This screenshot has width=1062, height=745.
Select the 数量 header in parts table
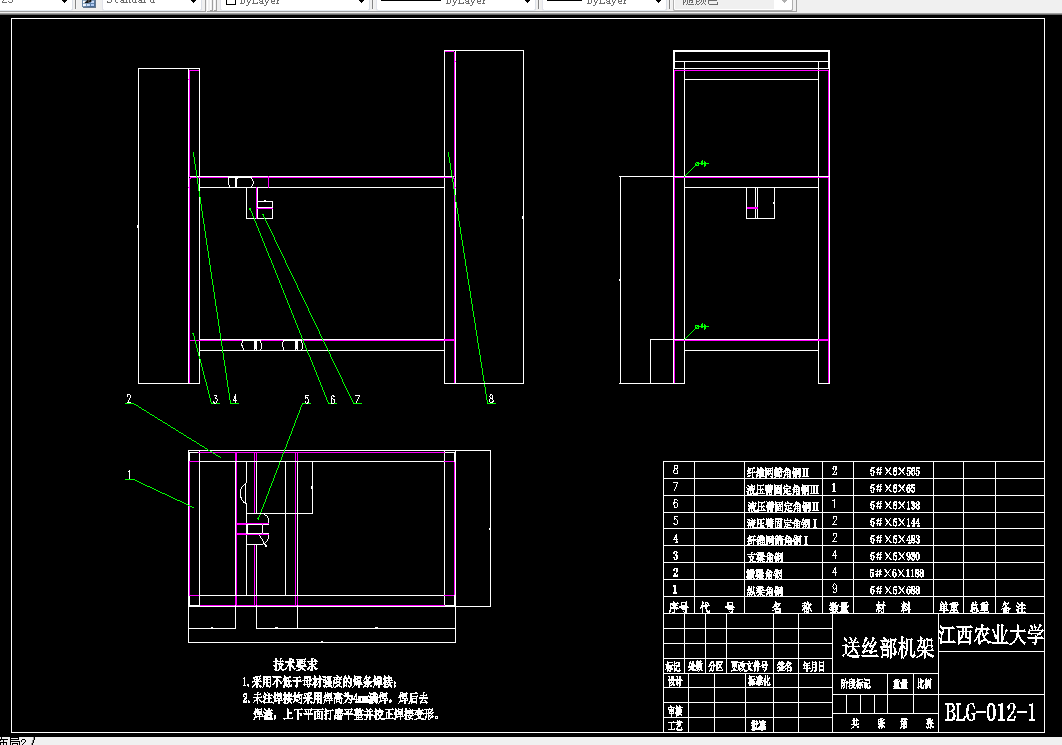(838, 607)
